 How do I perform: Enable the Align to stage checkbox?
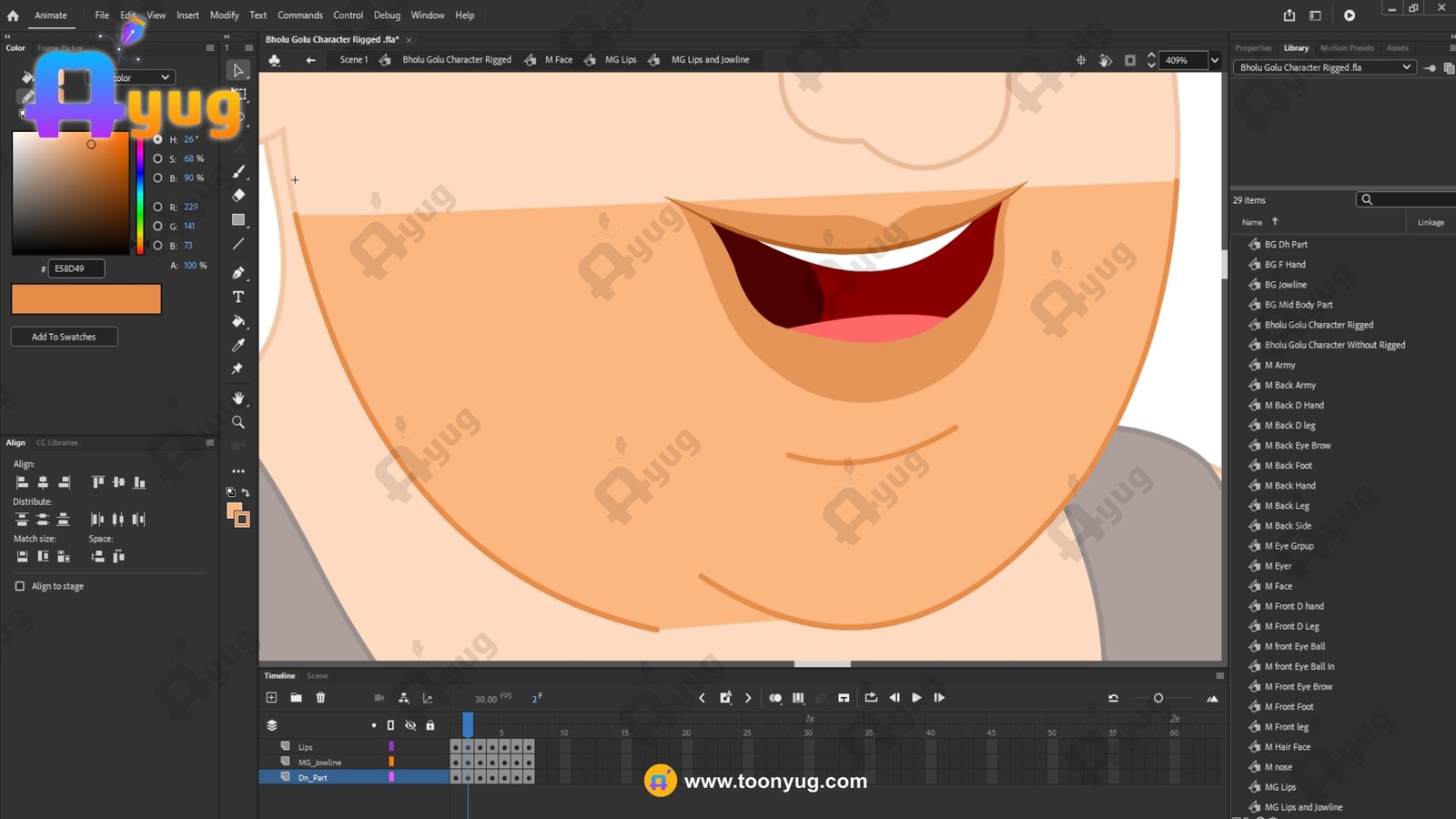pos(20,586)
